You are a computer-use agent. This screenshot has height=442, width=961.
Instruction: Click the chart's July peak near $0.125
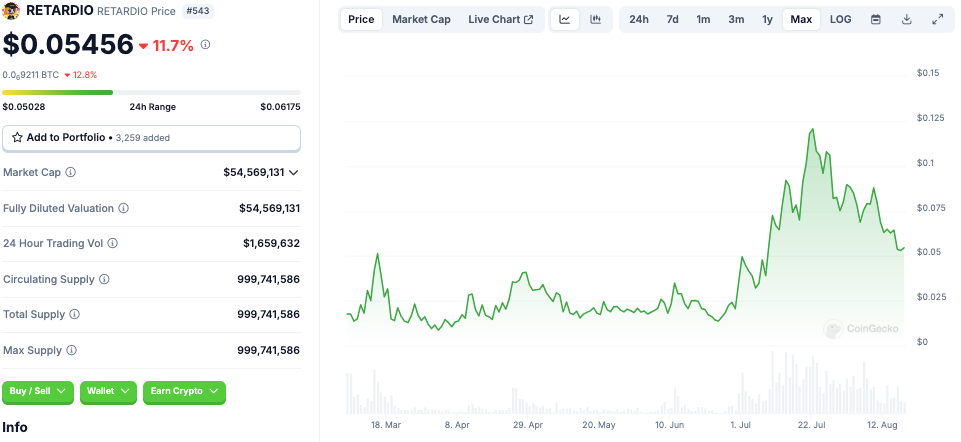click(x=812, y=129)
